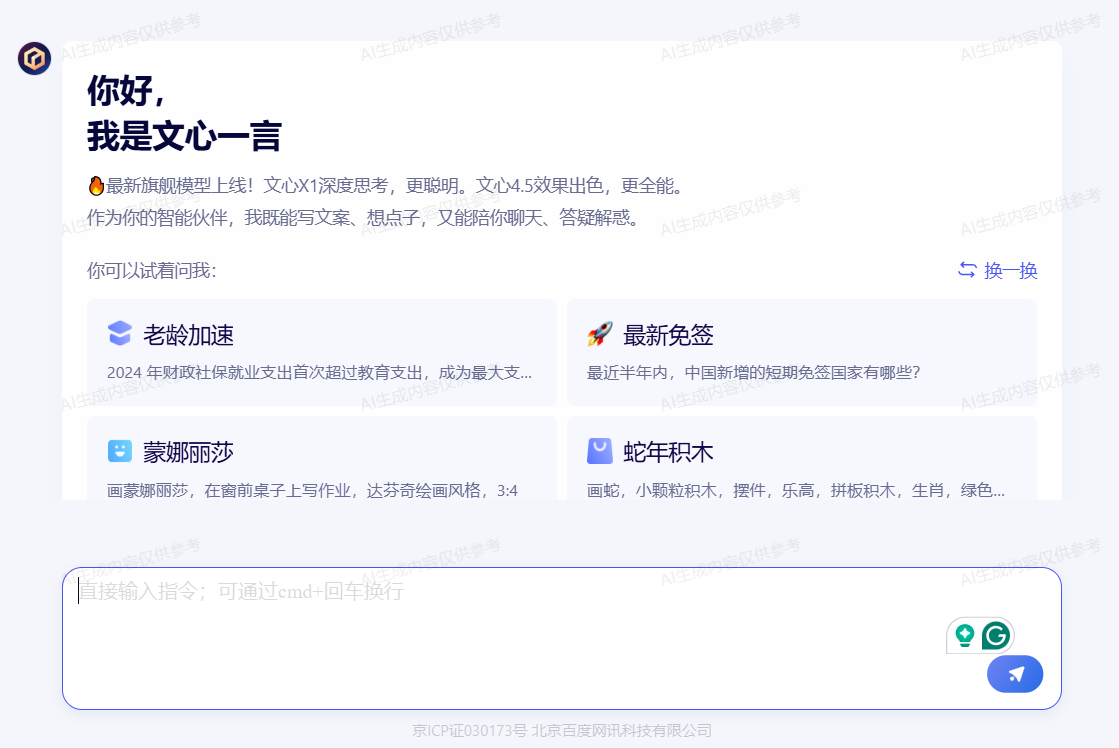Open the 老龄加速 suggestion card

click(322, 352)
